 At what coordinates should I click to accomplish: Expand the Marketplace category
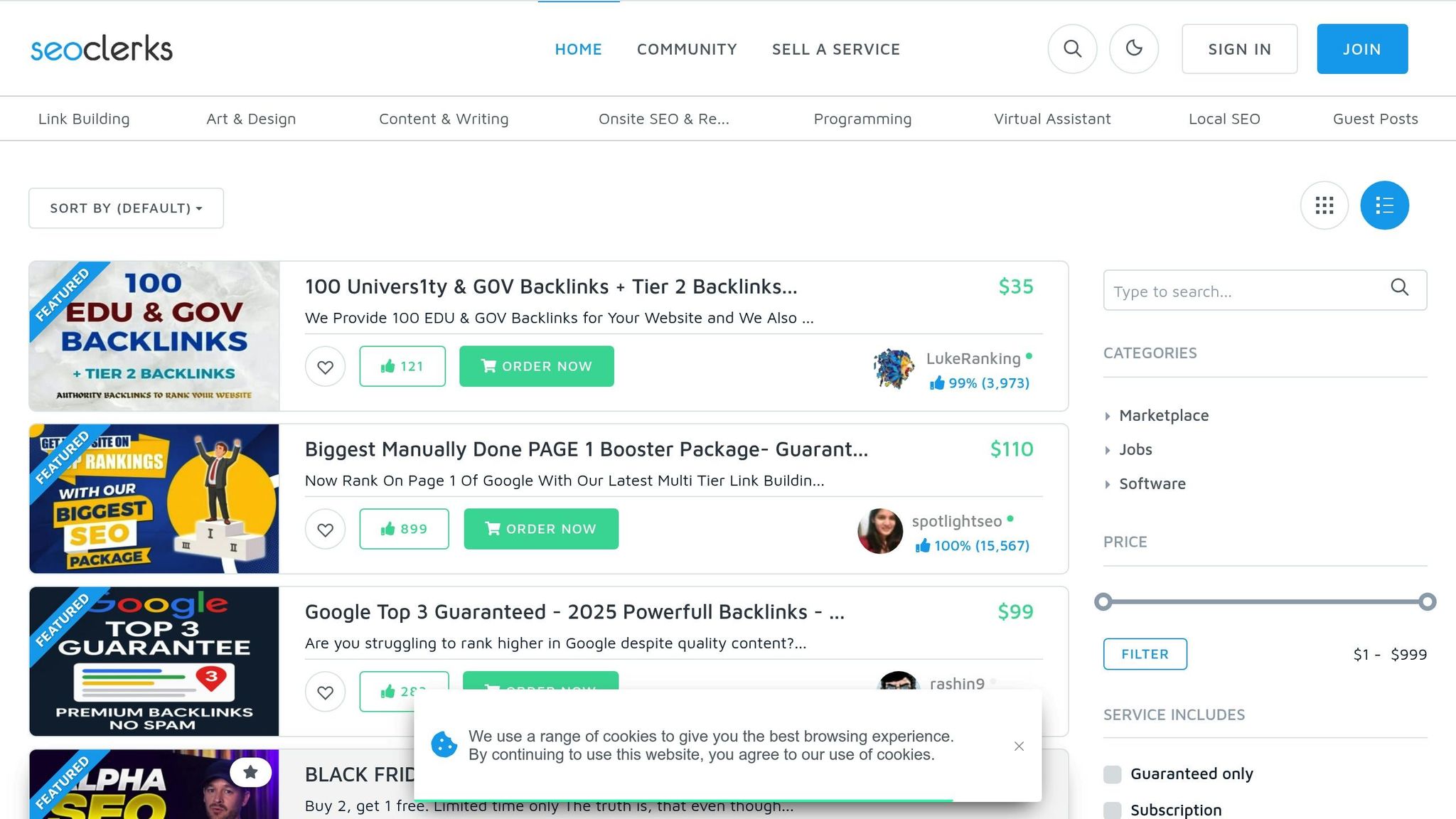tap(1164, 415)
